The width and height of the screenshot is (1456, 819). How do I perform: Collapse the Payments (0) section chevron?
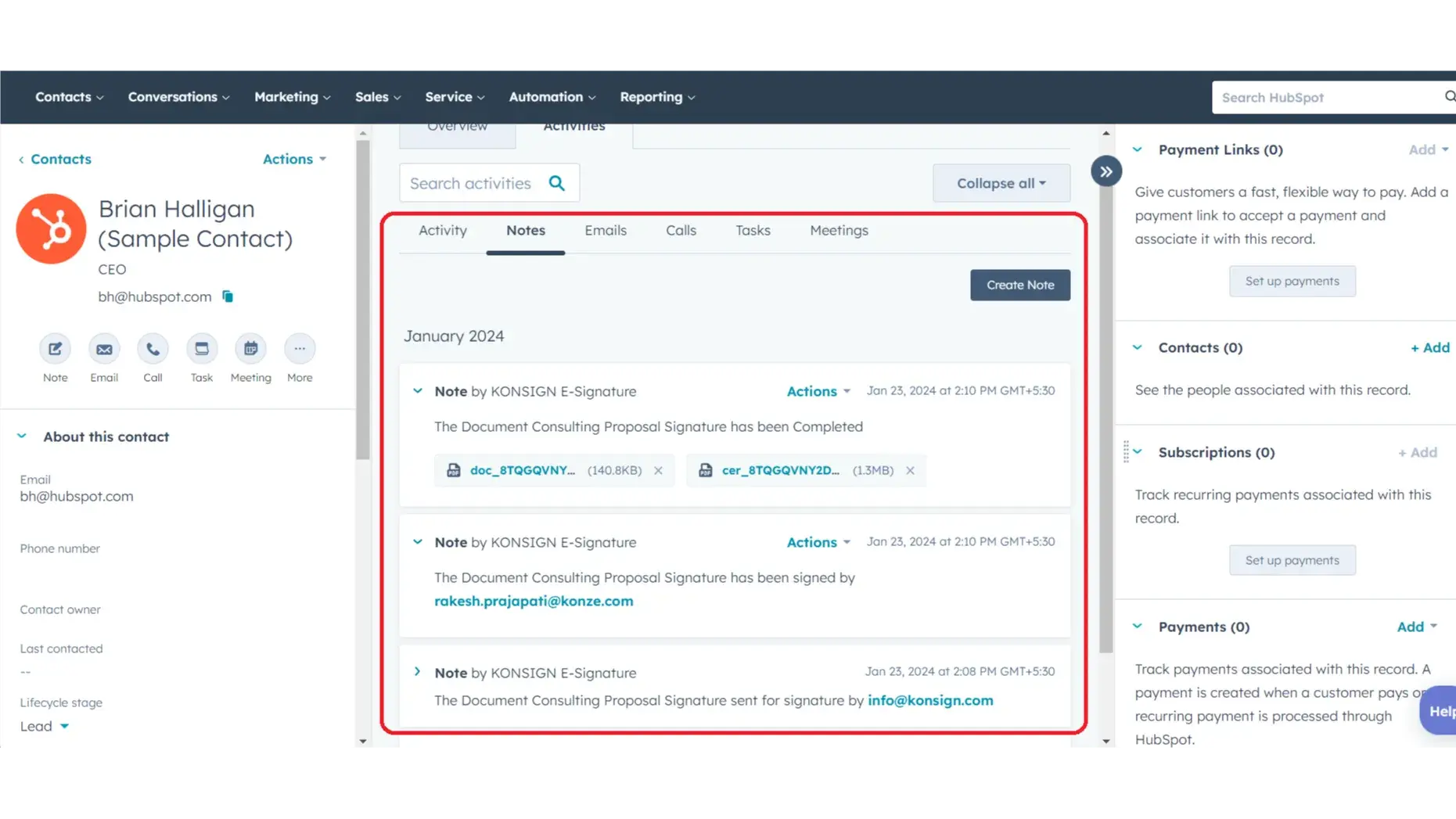(x=1138, y=626)
